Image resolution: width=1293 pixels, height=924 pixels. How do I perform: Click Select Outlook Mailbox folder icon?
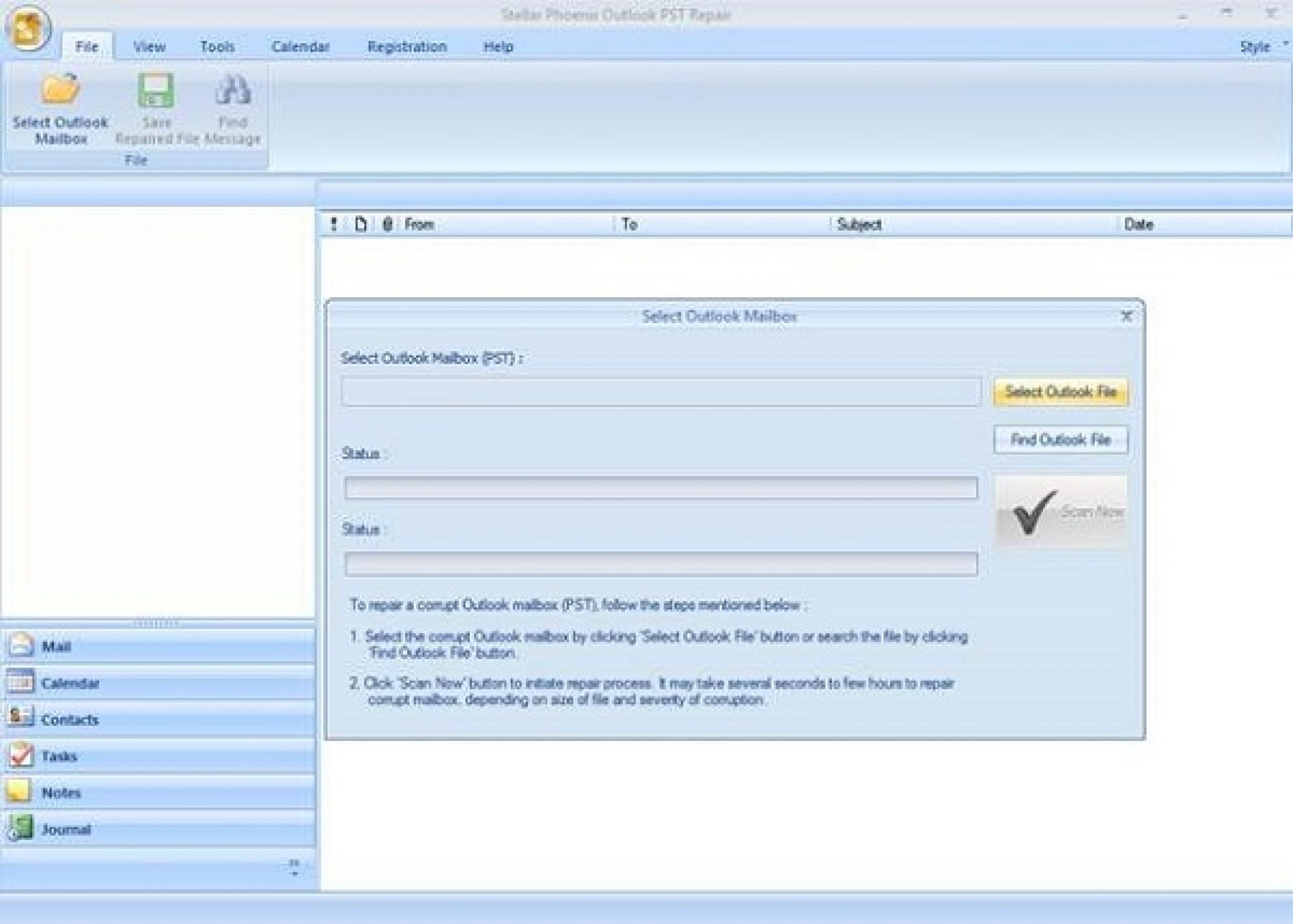[x=60, y=89]
